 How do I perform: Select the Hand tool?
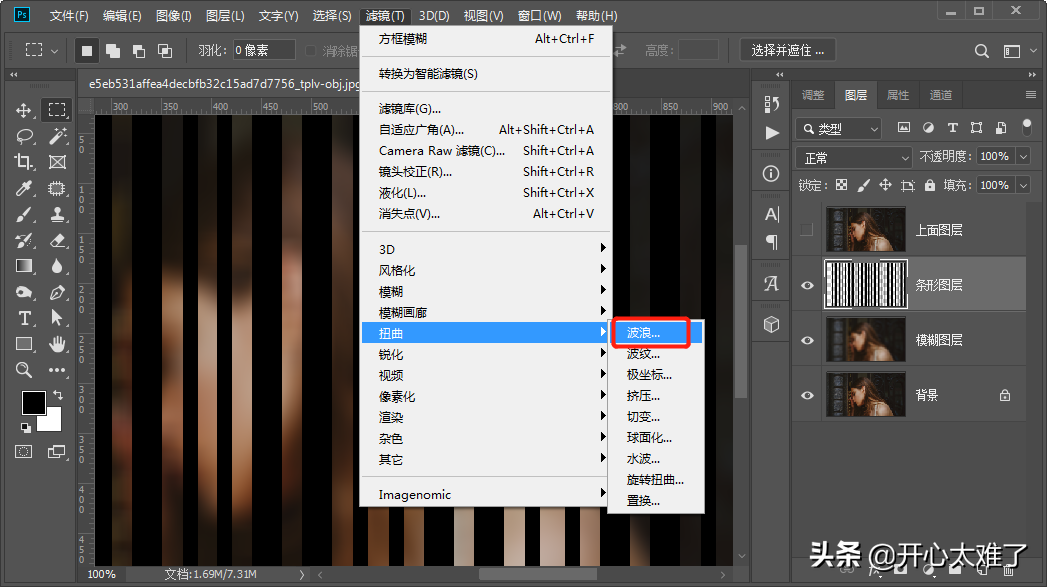click(x=57, y=345)
